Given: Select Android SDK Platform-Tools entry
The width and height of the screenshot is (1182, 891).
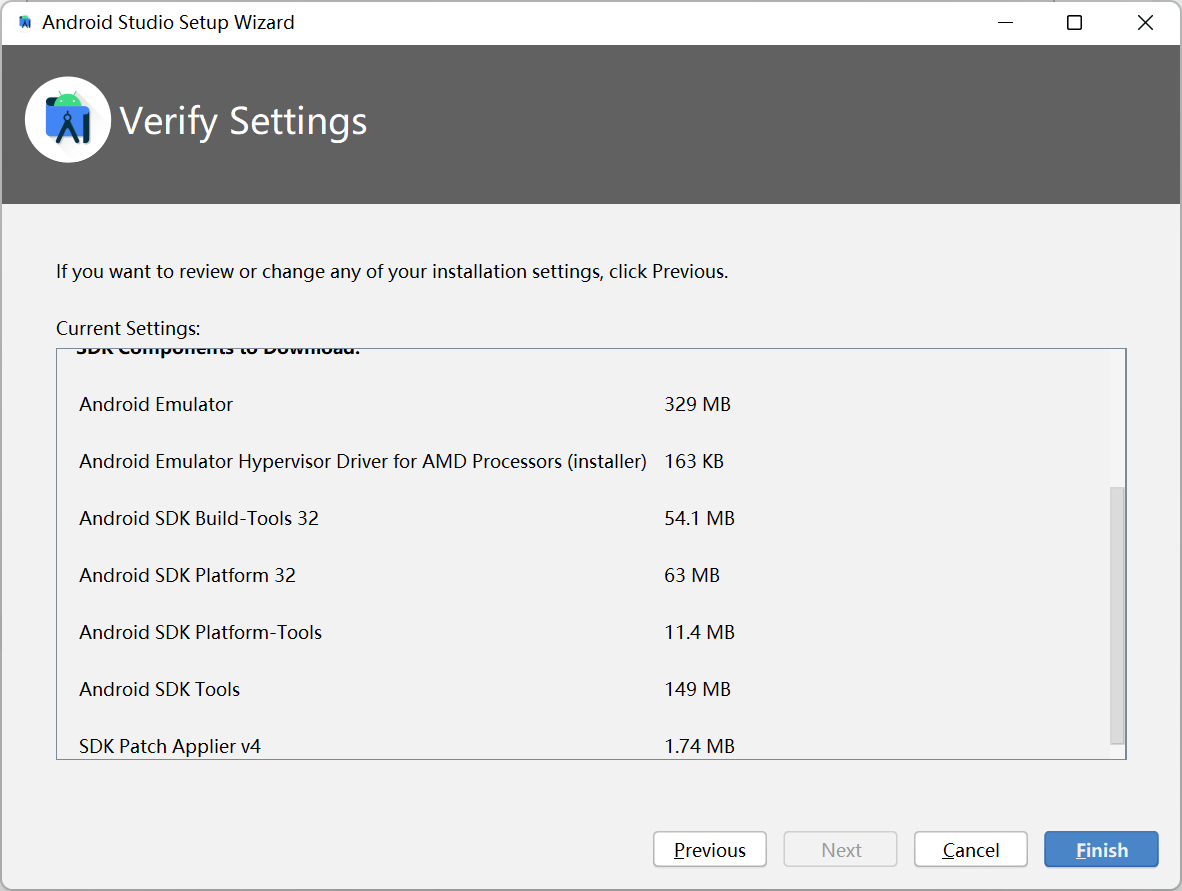Looking at the screenshot, I should pyautogui.click(x=201, y=632).
